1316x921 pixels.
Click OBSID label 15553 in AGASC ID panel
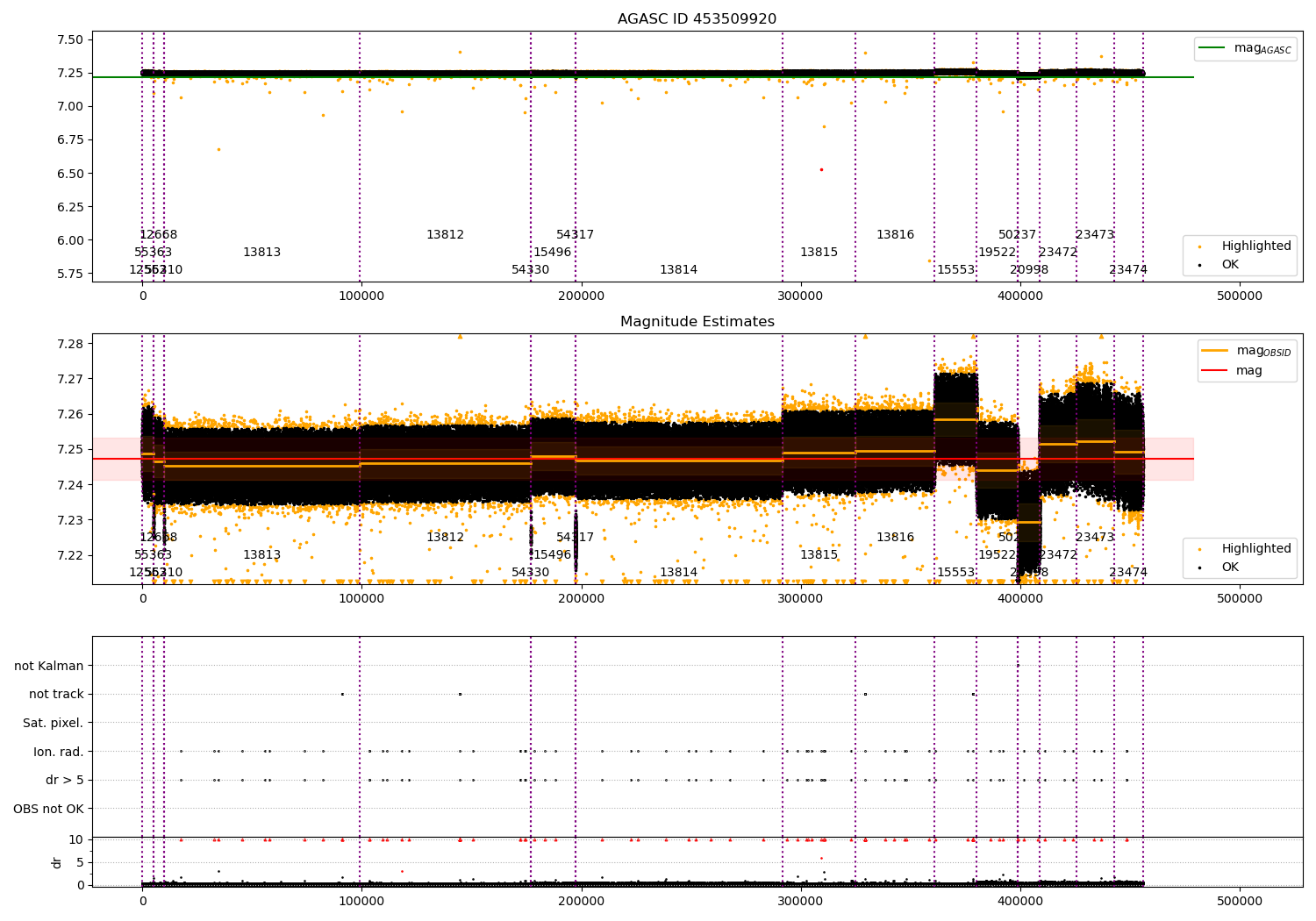point(955,270)
